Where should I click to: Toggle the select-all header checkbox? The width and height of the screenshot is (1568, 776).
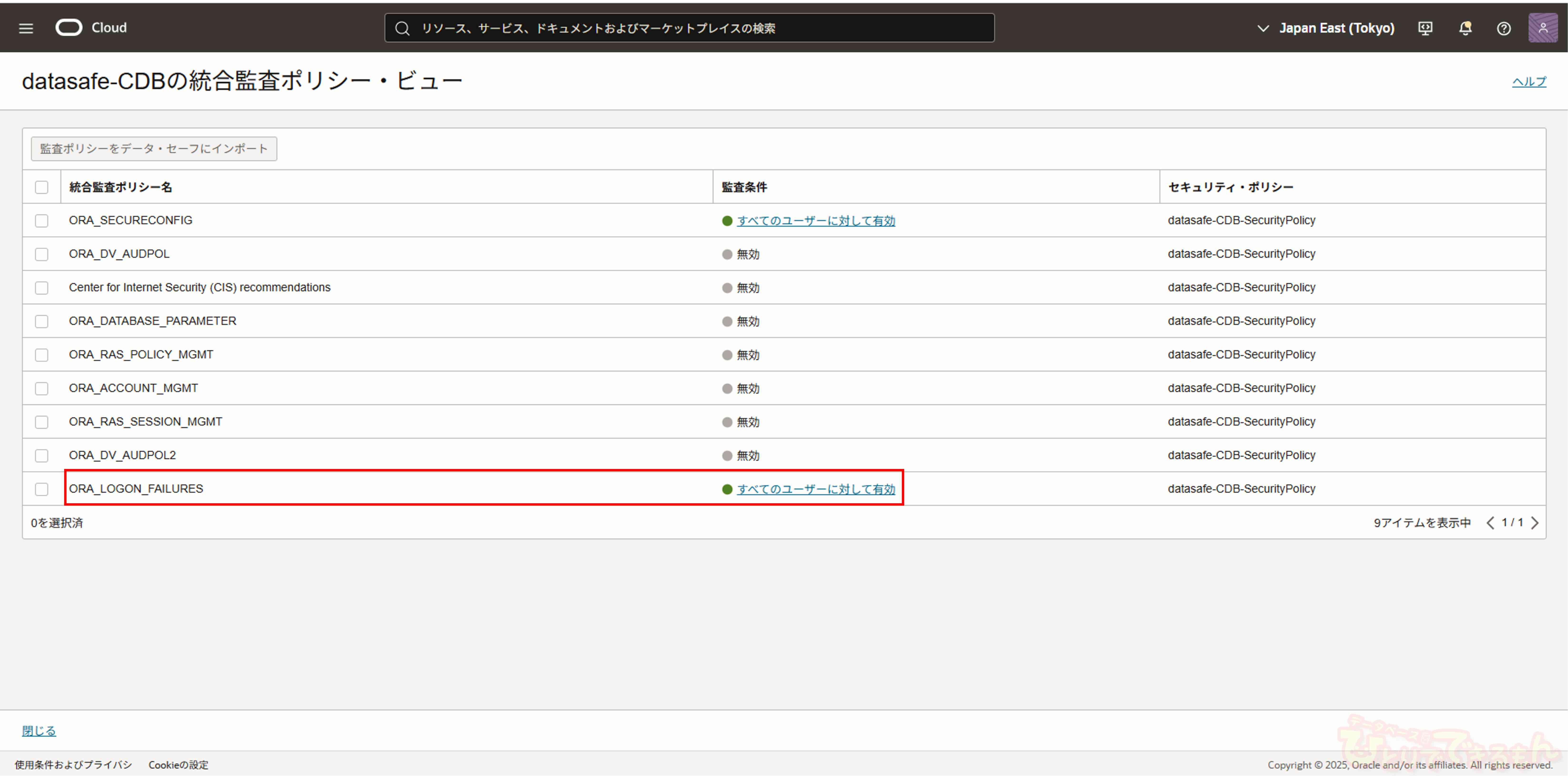41,187
